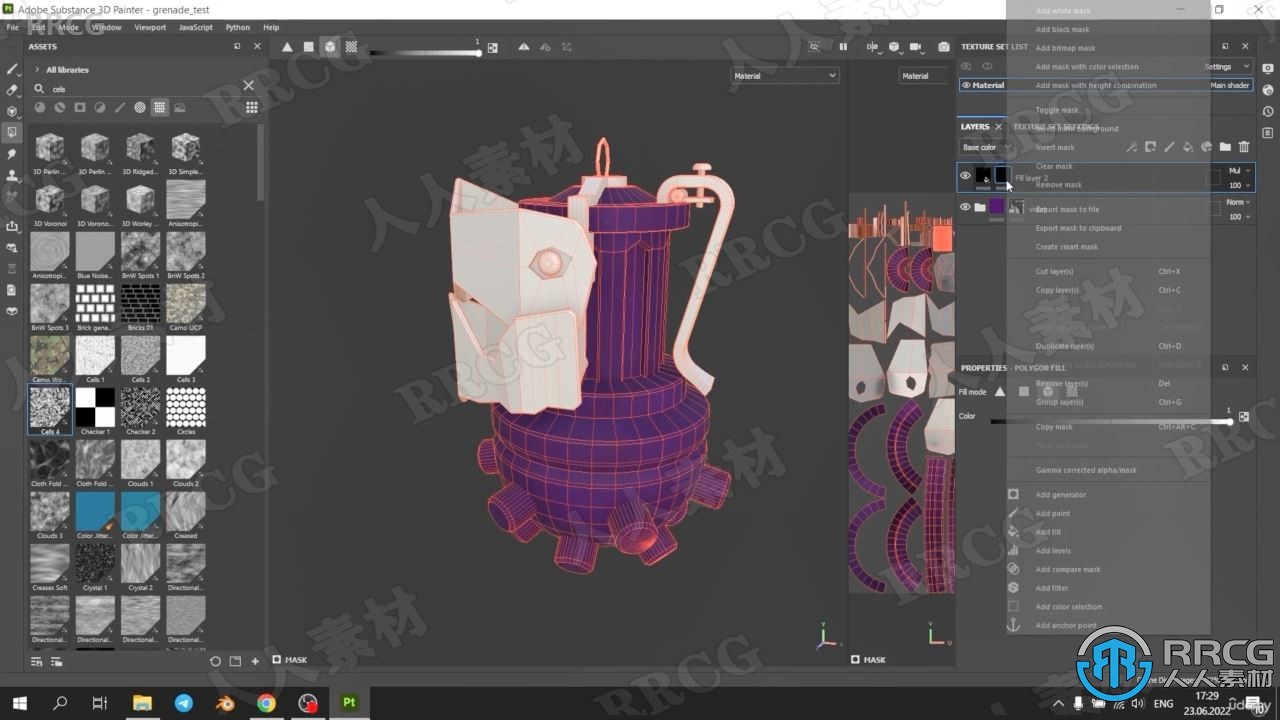Select the Polygon Fill tool

point(12,132)
